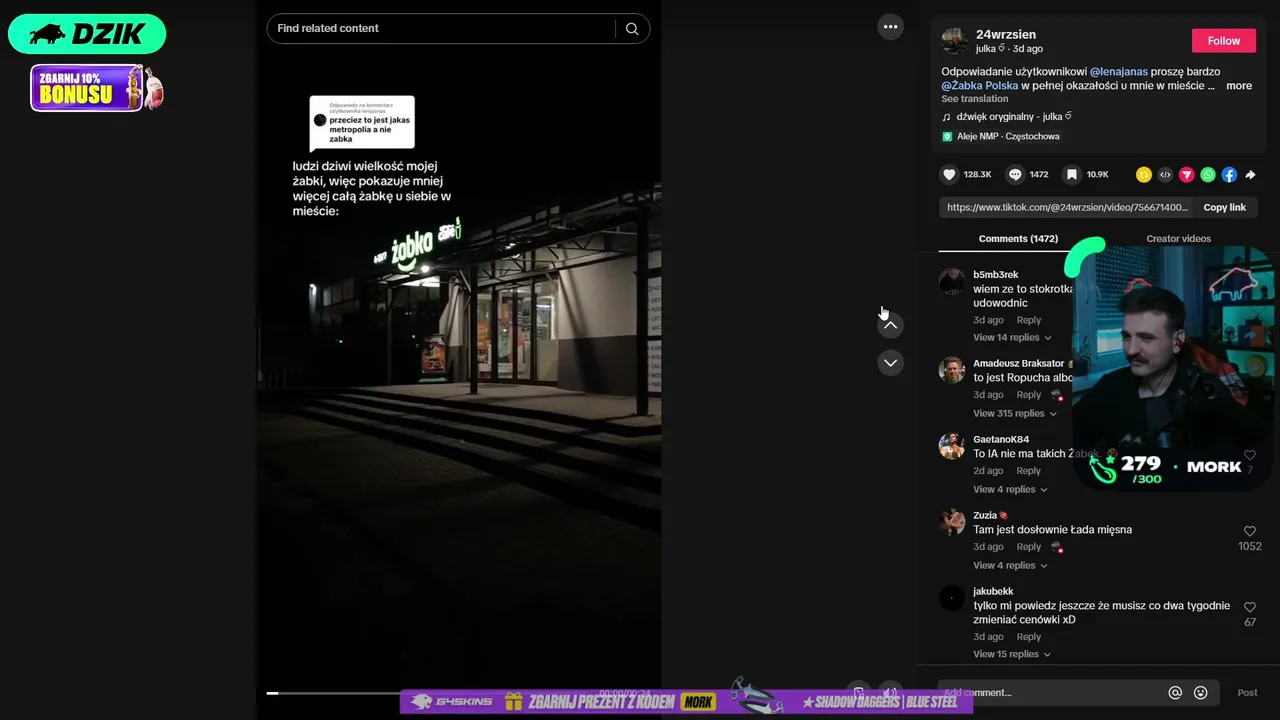
Task: Click See translation link
Action: pyautogui.click(x=974, y=99)
